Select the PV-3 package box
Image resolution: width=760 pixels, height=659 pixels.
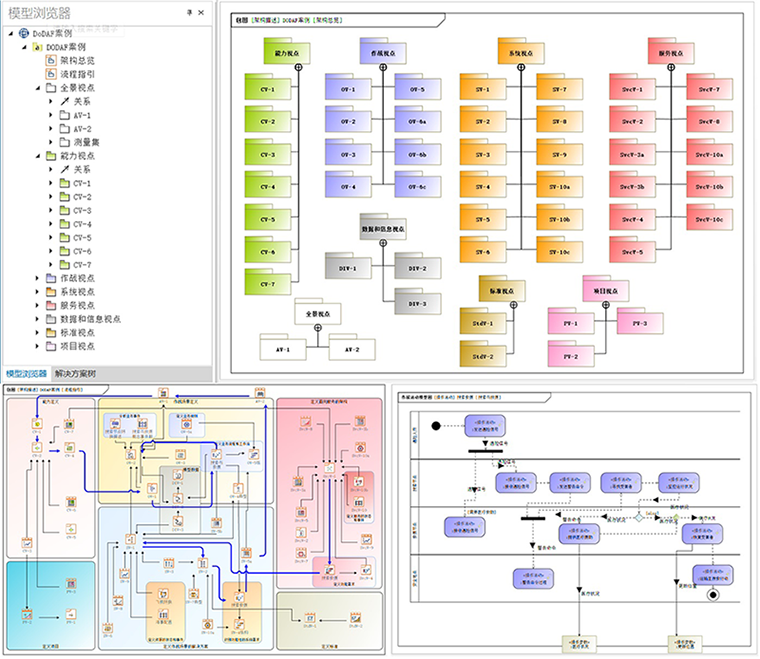pos(639,323)
